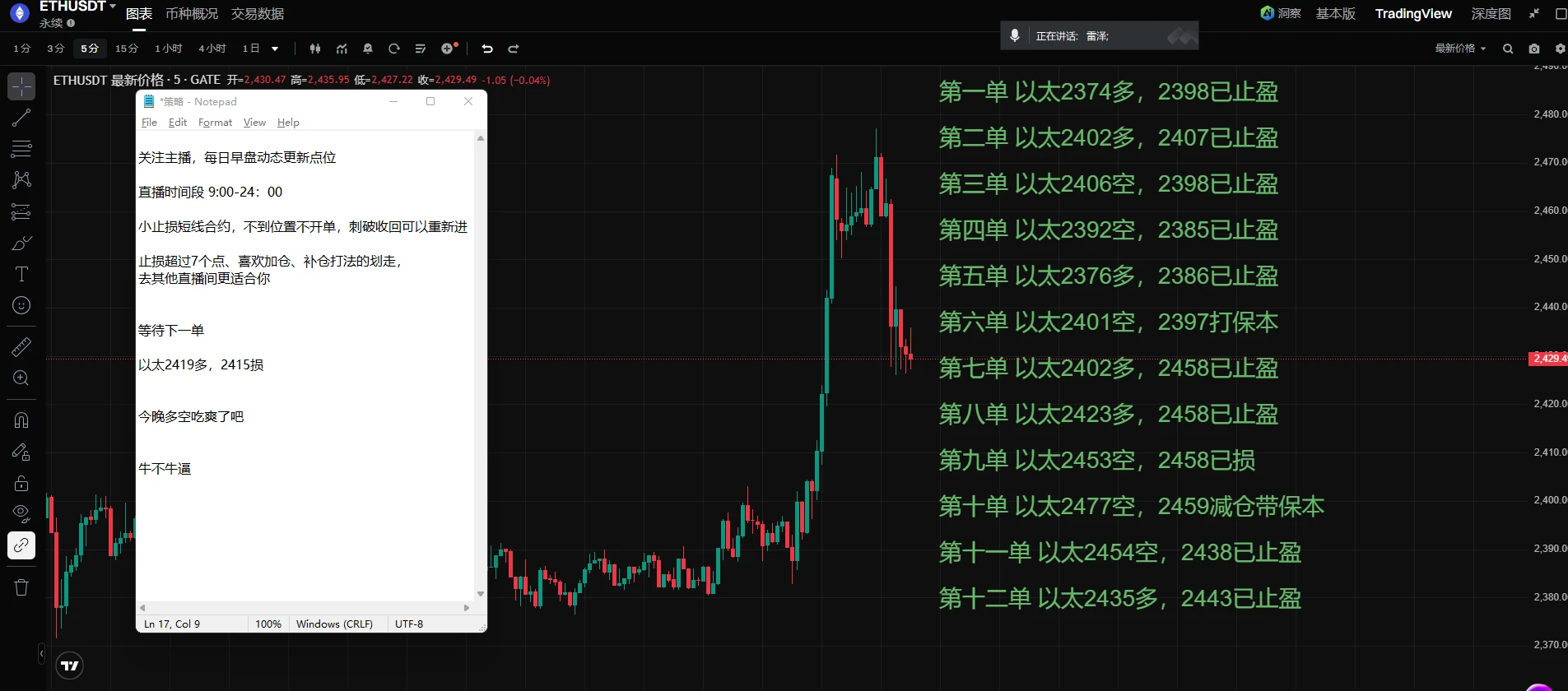The image size is (1568, 691).
Task: Switch to 深度图 depth chart
Action: pos(1491,13)
